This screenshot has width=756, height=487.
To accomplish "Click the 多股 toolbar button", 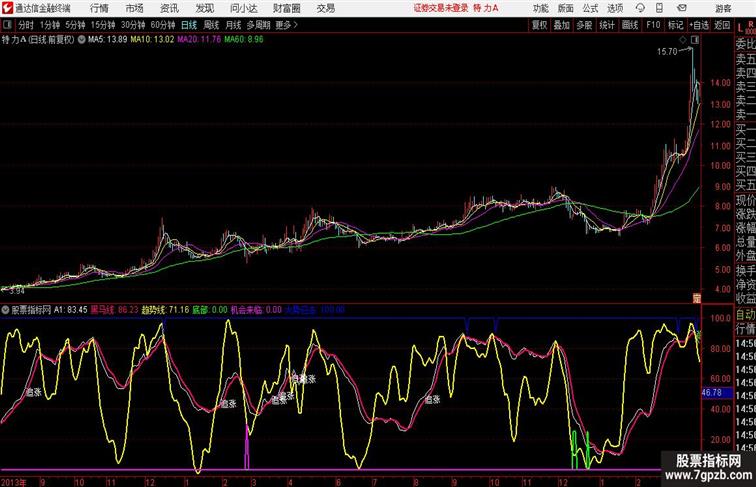I will pyautogui.click(x=584, y=25).
